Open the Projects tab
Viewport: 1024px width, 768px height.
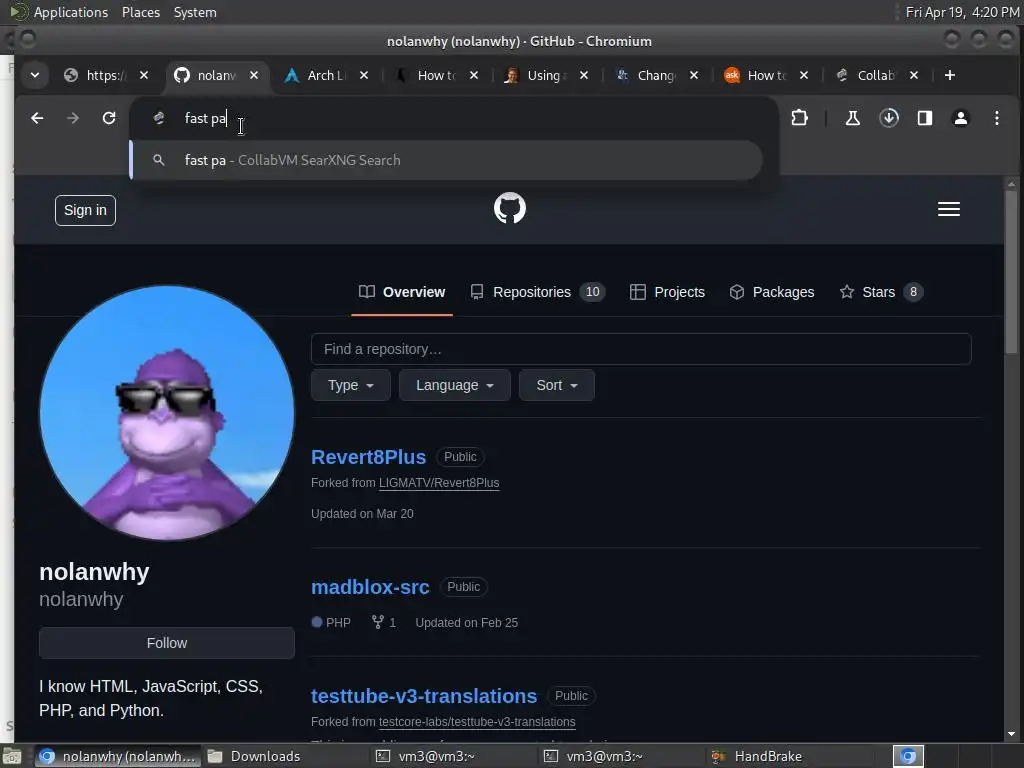pyautogui.click(x=667, y=292)
